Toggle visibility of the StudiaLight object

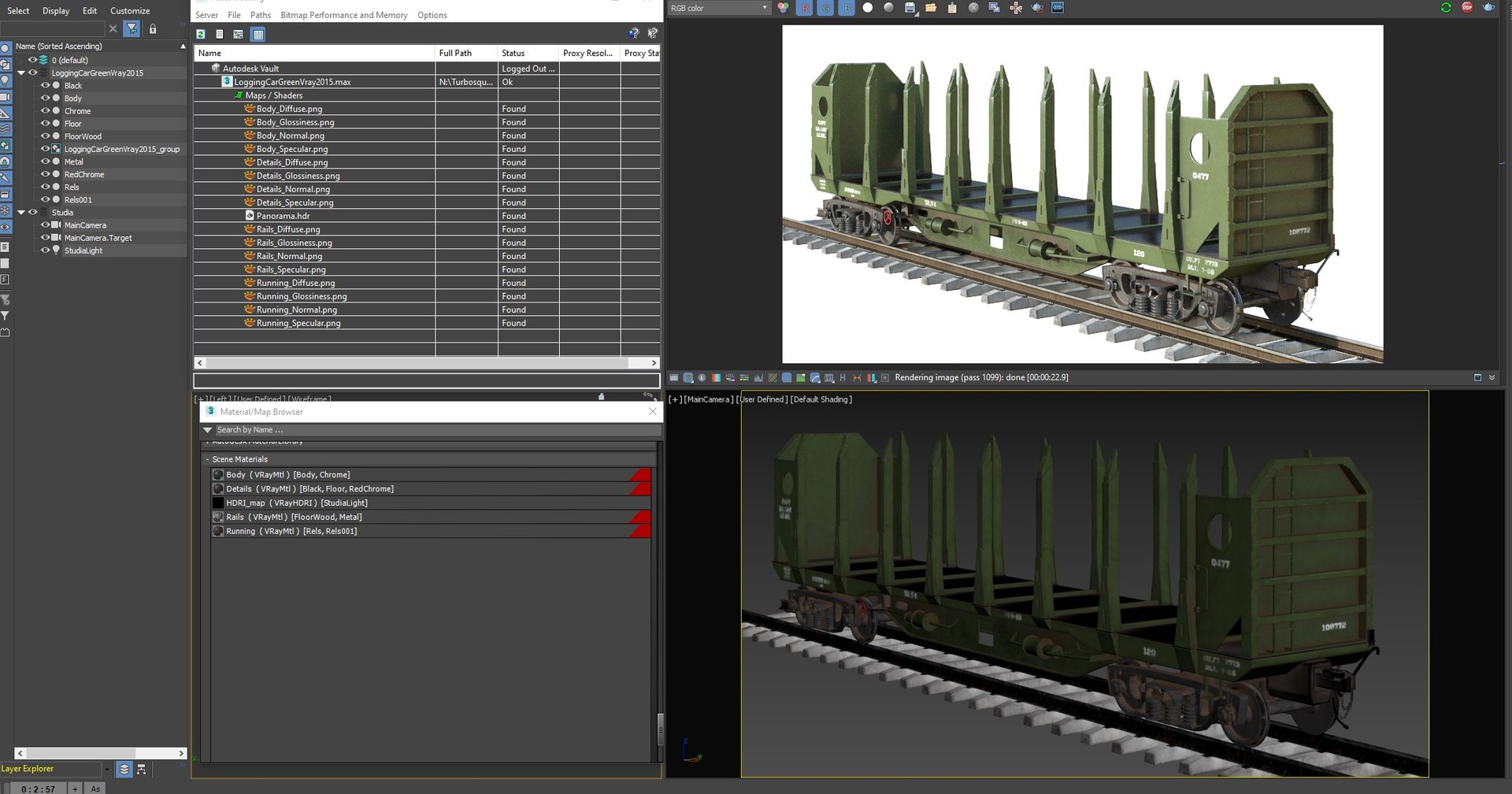pos(45,250)
